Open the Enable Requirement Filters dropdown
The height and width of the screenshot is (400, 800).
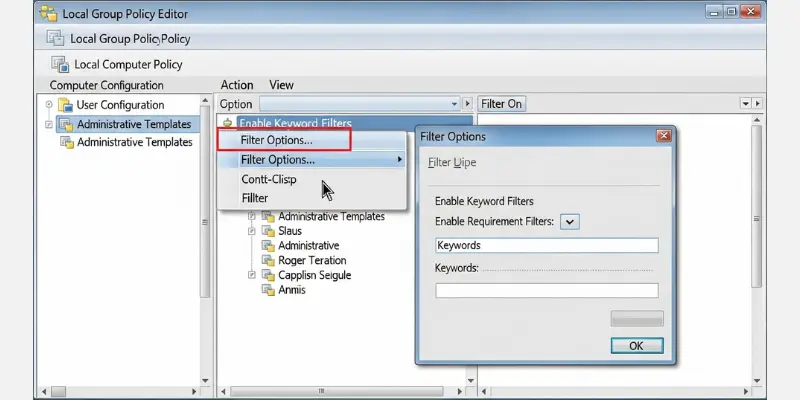click(570, 222)
